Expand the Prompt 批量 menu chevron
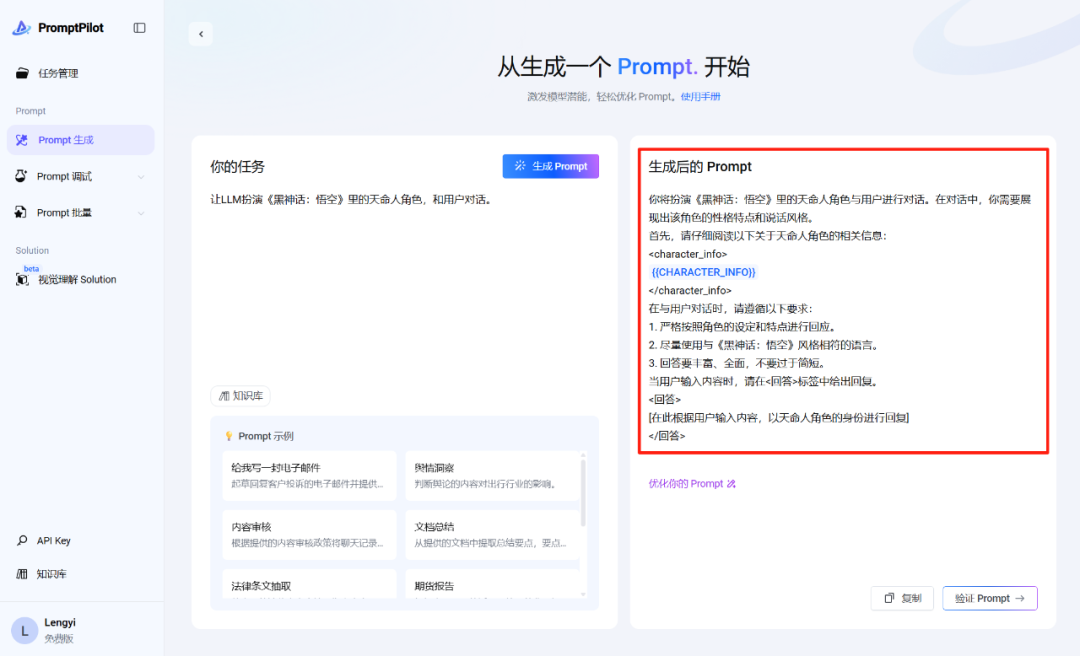This screenshot has height=656, width=1080. click(141, 213)
